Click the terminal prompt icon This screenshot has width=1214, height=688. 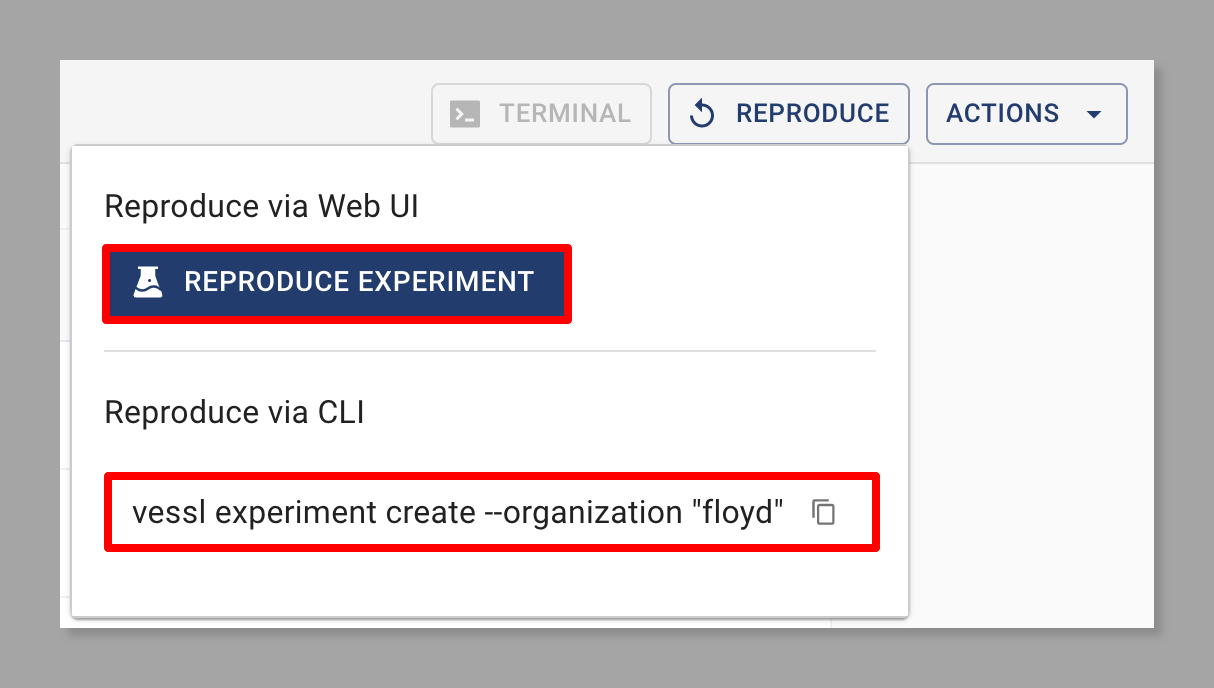pos(465,114)
